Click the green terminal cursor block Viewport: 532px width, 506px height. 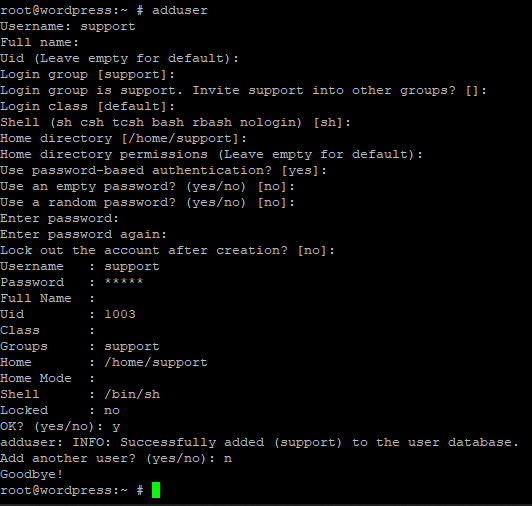(x=156, y=490)
